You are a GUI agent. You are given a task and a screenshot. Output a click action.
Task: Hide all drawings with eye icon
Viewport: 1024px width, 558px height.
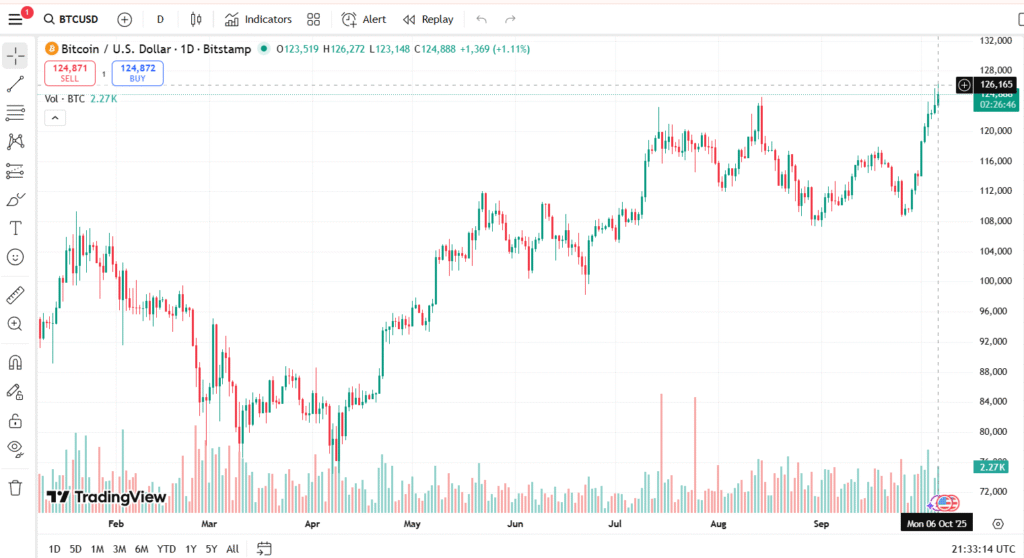[x=15, y=448]
